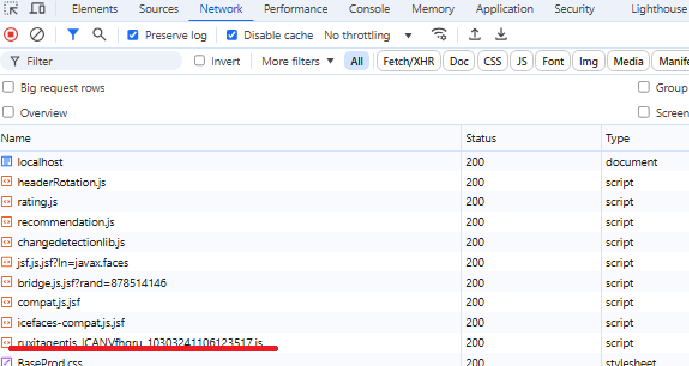Viewport: 689px width, 366px height.
Task: Enable the Invert filter checkbox
Action: point(199,61)
